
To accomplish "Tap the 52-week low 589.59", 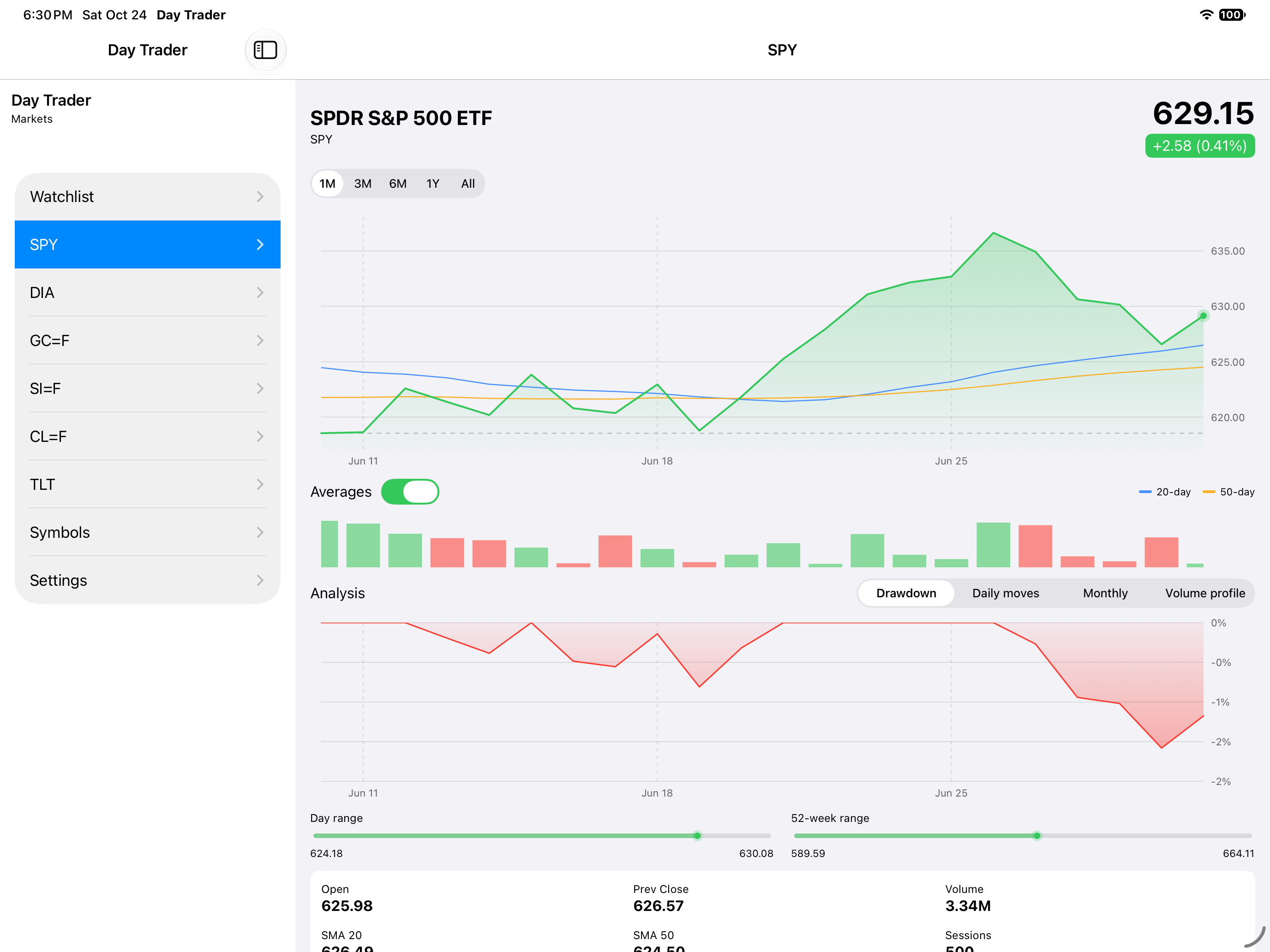I will point(808,853).
